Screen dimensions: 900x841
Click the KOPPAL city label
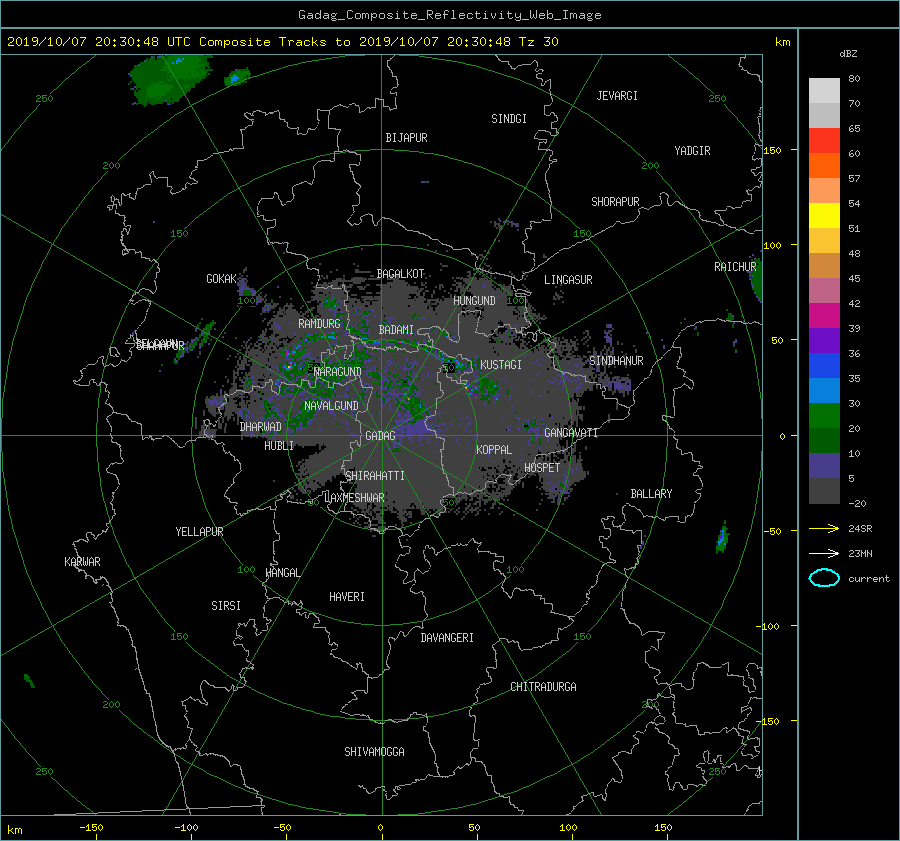pos(494,450)
